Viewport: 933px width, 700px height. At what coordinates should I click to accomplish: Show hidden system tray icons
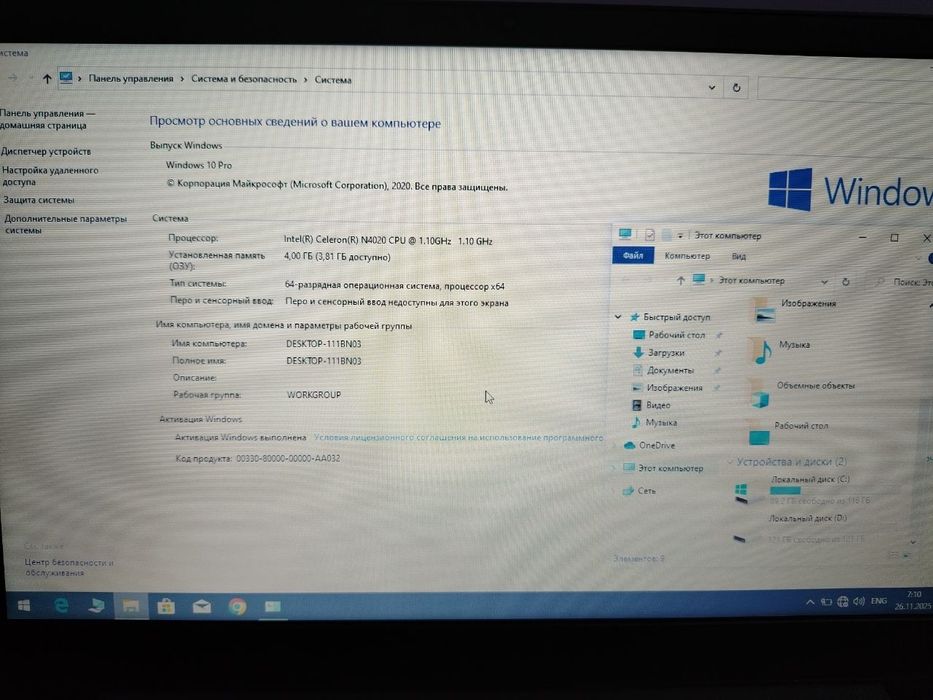[810, 602]
